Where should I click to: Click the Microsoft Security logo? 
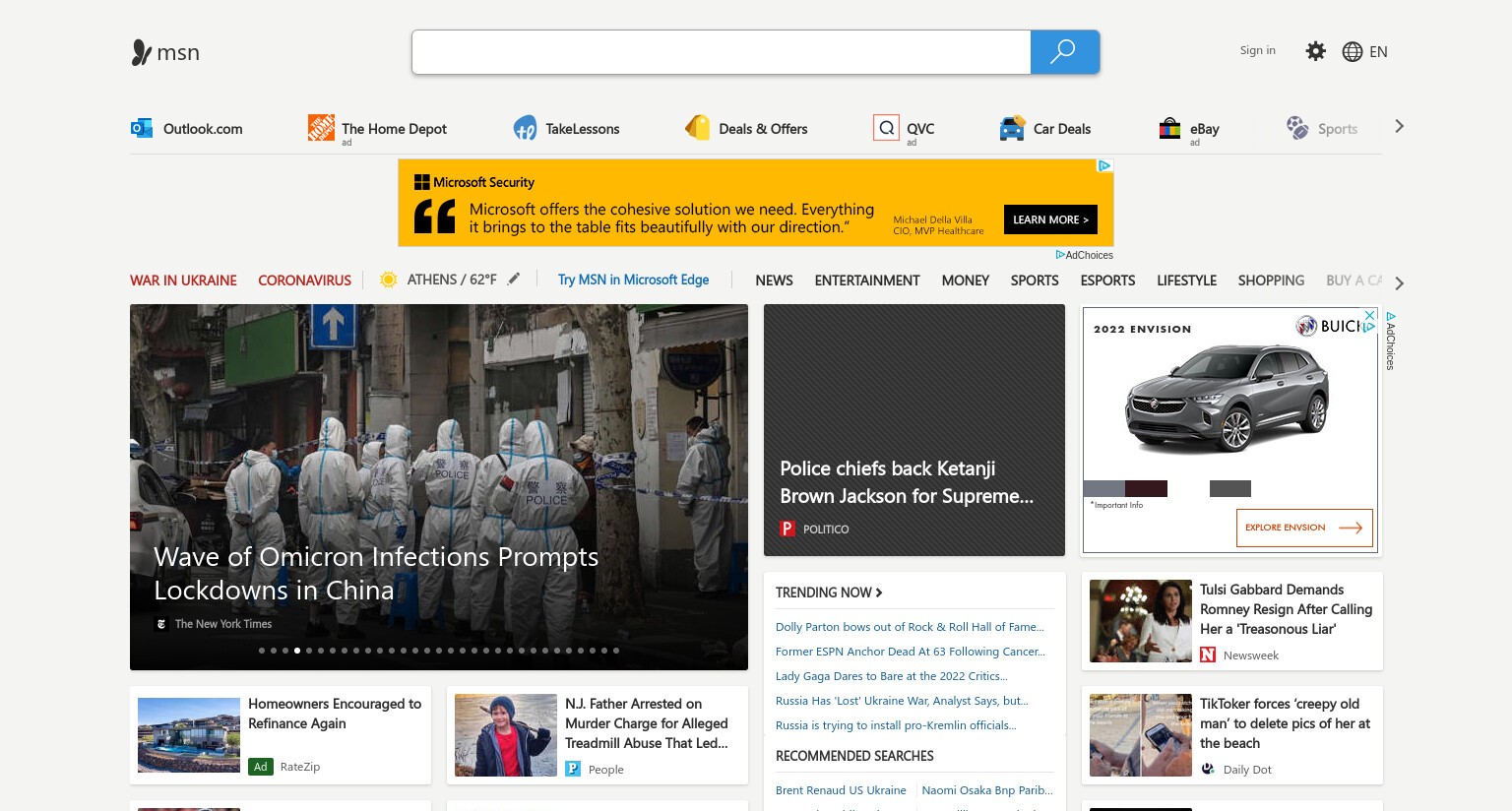click(474, 182)
